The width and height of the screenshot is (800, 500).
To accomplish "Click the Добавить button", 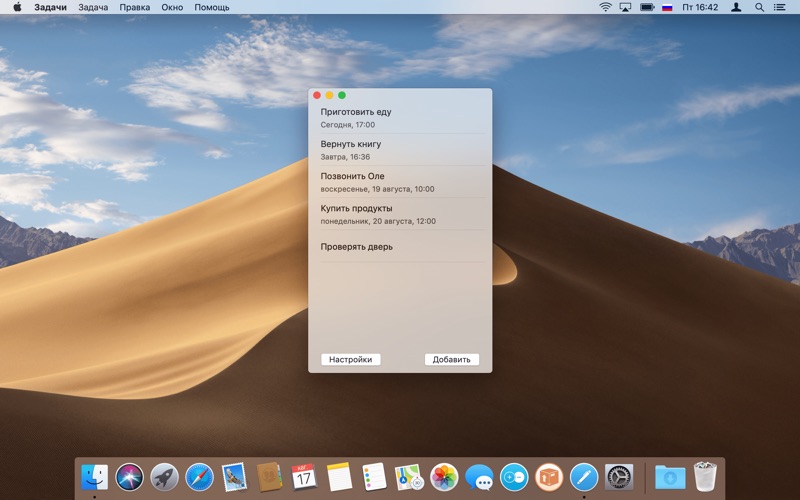I will (452, 359).
